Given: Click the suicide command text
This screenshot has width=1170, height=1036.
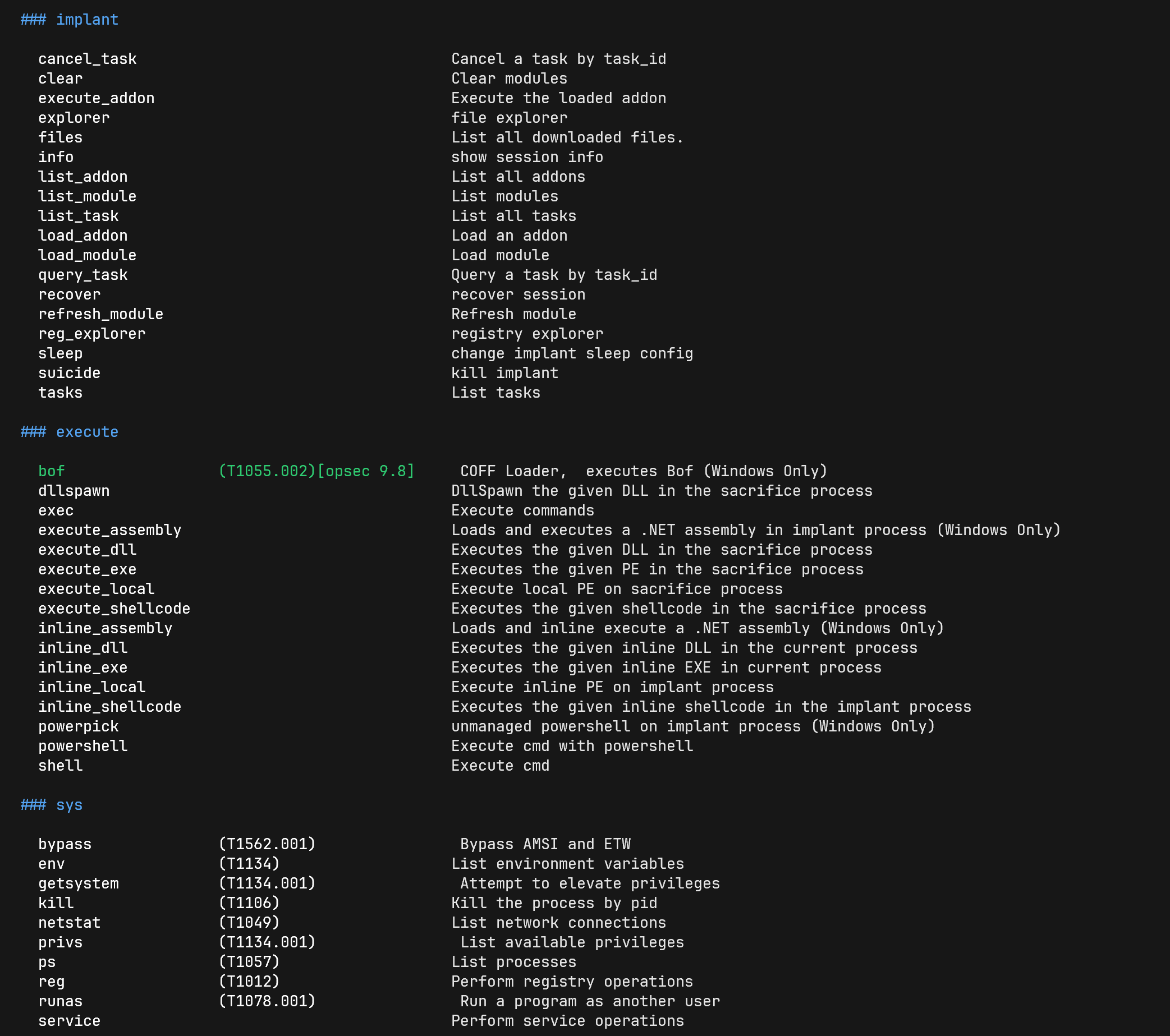Looking at the screenshot, I should point(69,373).
